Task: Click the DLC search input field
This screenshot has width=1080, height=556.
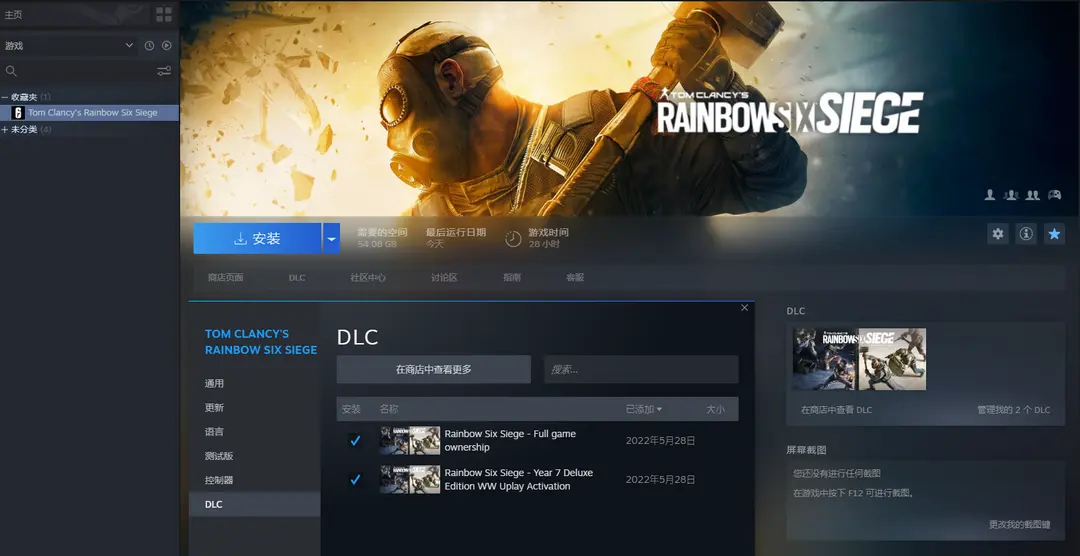Action: [641, 369]
